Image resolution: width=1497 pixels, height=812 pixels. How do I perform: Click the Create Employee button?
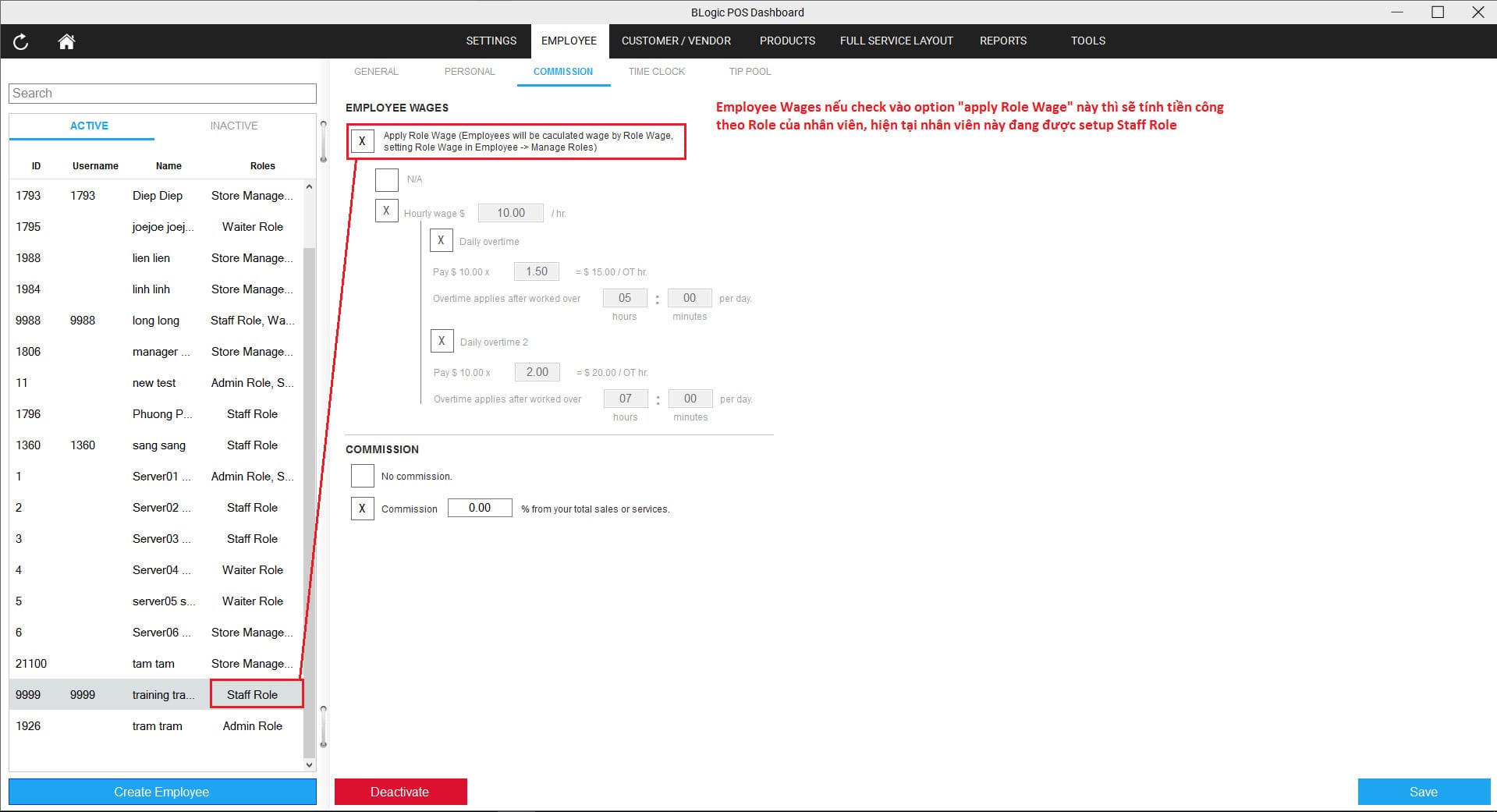(161, 791)
